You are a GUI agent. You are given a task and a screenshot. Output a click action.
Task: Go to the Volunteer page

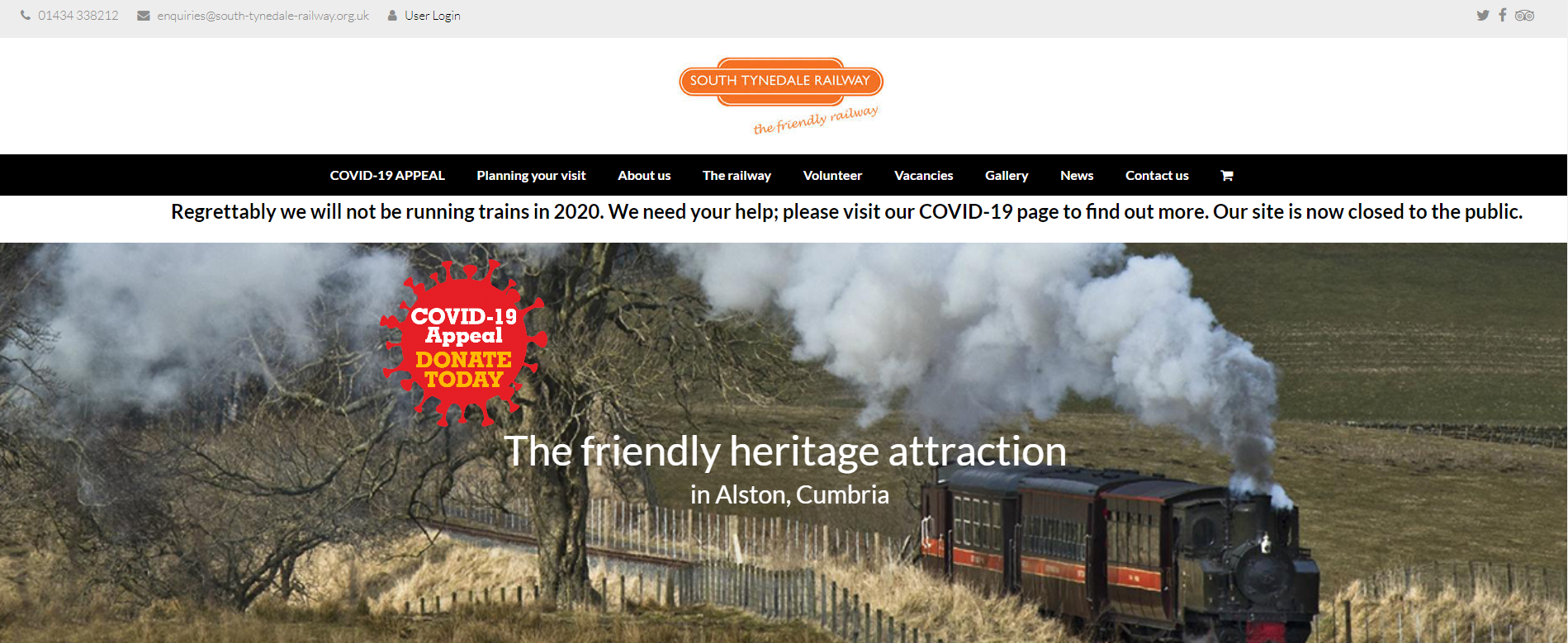coord(832,175)
